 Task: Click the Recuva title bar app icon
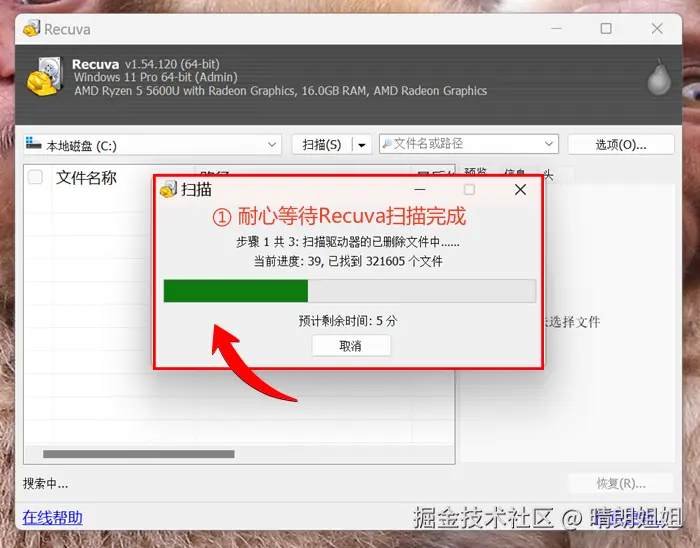[32, 28]
